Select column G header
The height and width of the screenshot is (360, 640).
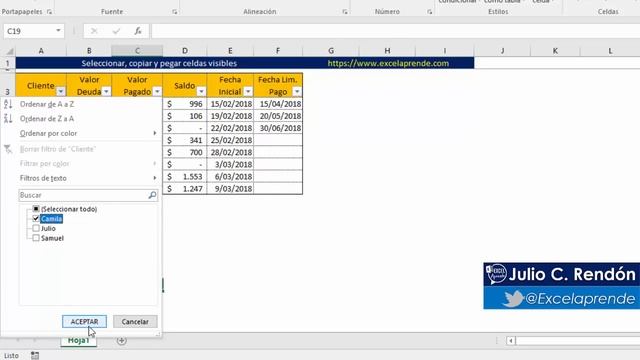(x=331, y=51)
